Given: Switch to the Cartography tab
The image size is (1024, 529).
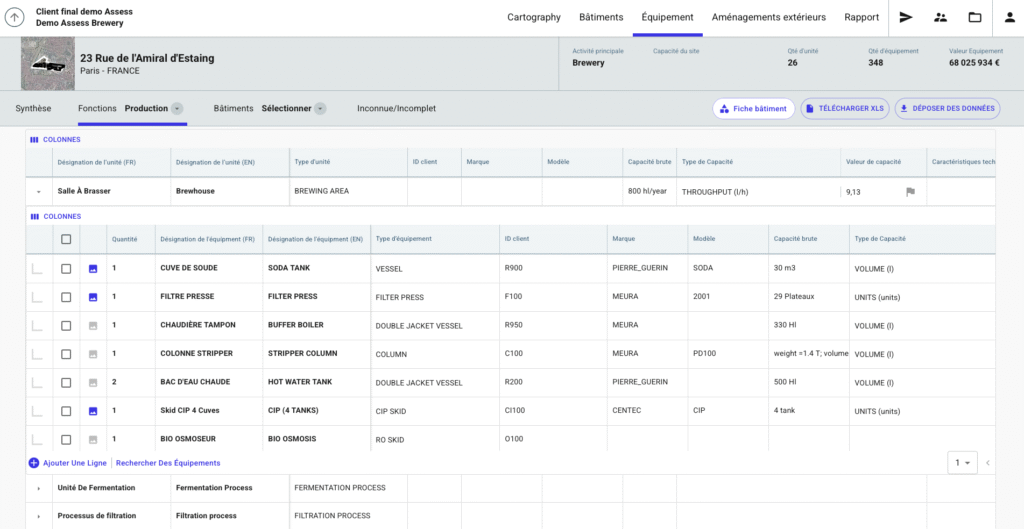Looking at the screenshot, I should 534,17.
